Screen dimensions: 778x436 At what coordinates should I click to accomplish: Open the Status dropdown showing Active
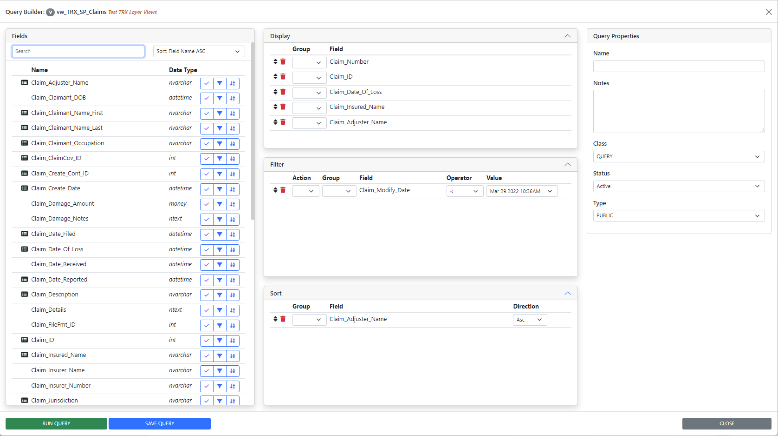pos(678,187)
